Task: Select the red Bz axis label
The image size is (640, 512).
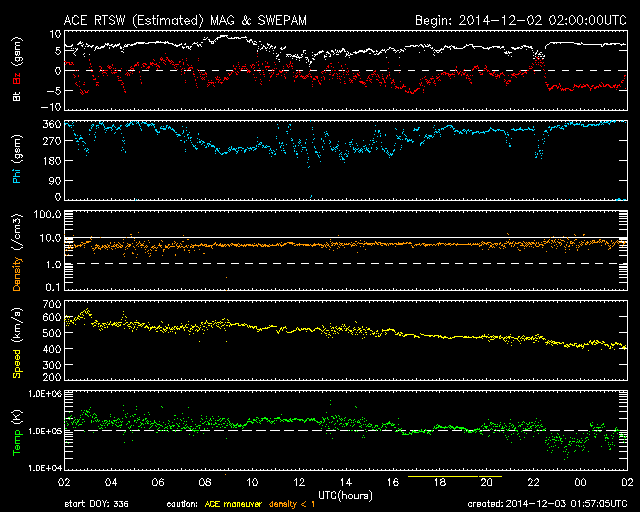Action: (16, 78)
